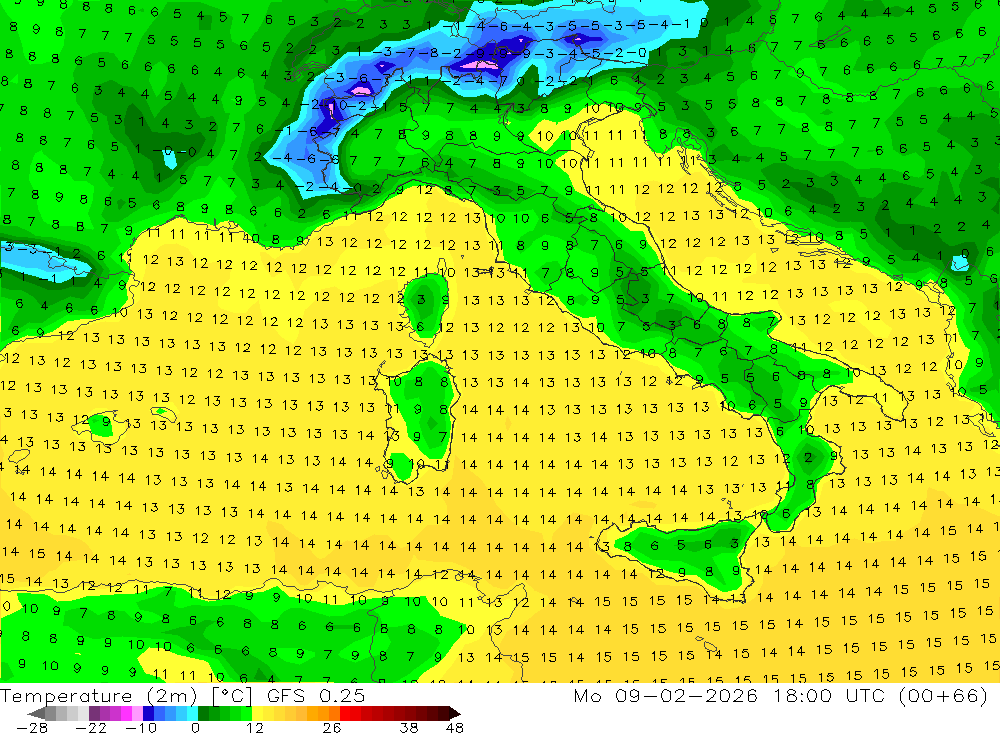
Task: Click the dark purple swatch in legend
Action: [x=94, y=713]
